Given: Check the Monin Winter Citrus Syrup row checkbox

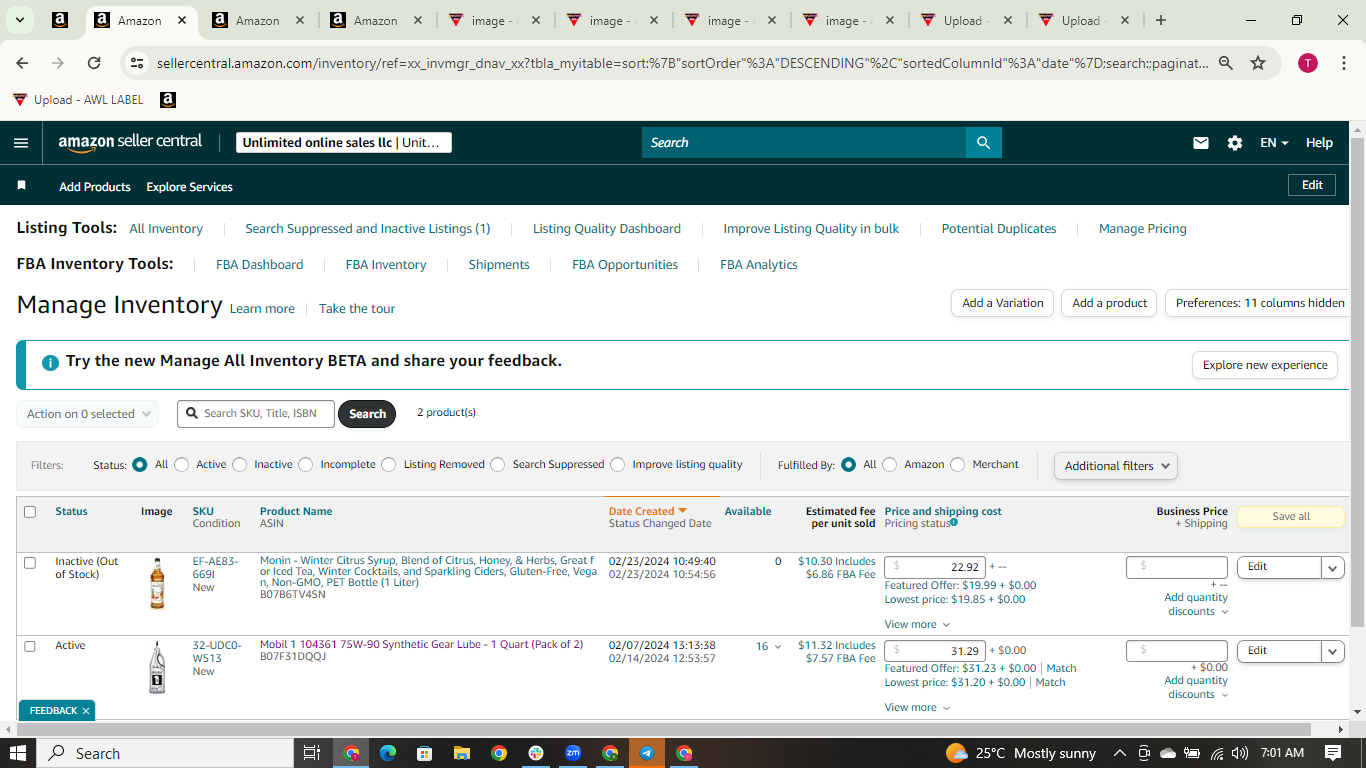Looking at the screenshot, I should [x=30, y=563].
